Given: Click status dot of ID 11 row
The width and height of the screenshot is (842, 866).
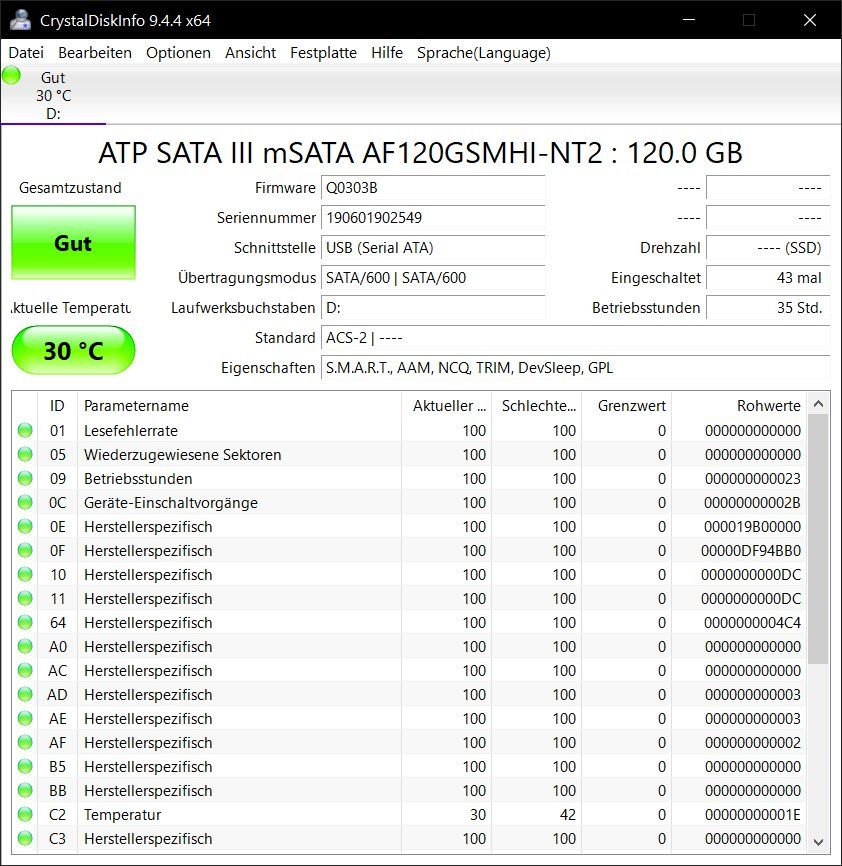Looking at the screenshot, I should (x=25, y=598).
